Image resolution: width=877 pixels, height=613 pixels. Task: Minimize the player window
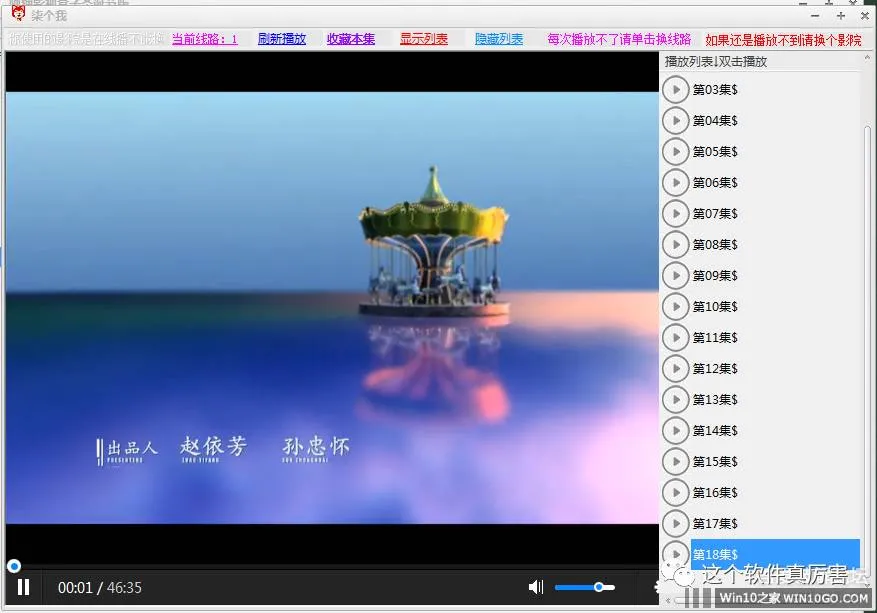pyautogui.click(x=815, y=16)
